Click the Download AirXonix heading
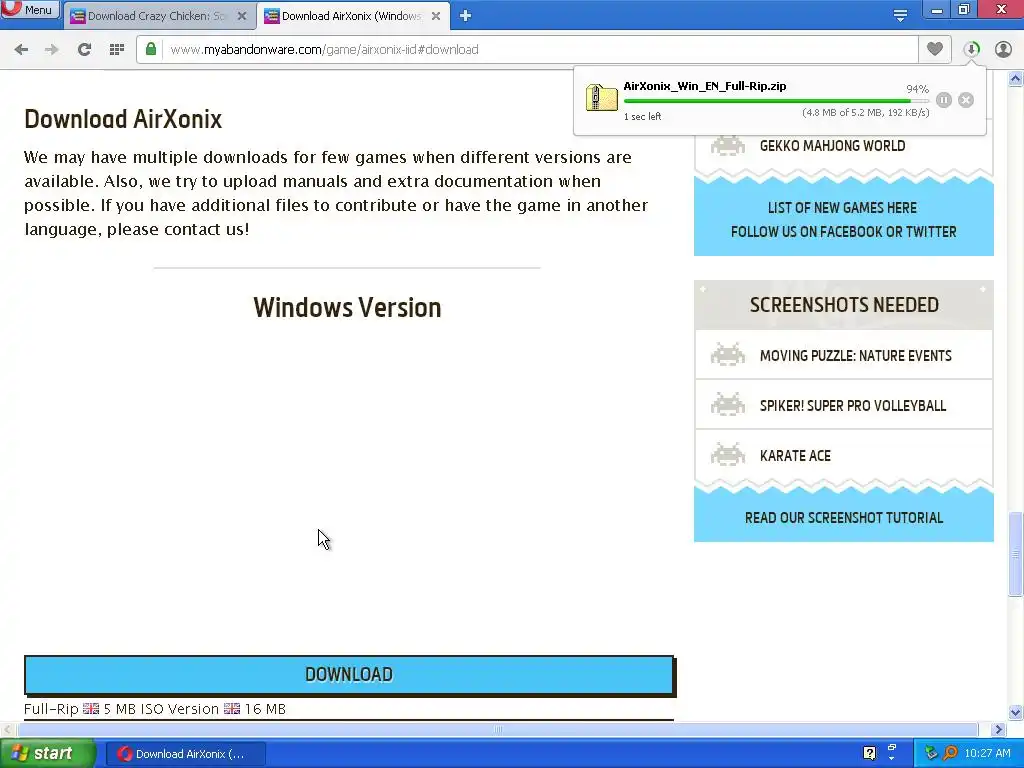 [x=123, y=119]
